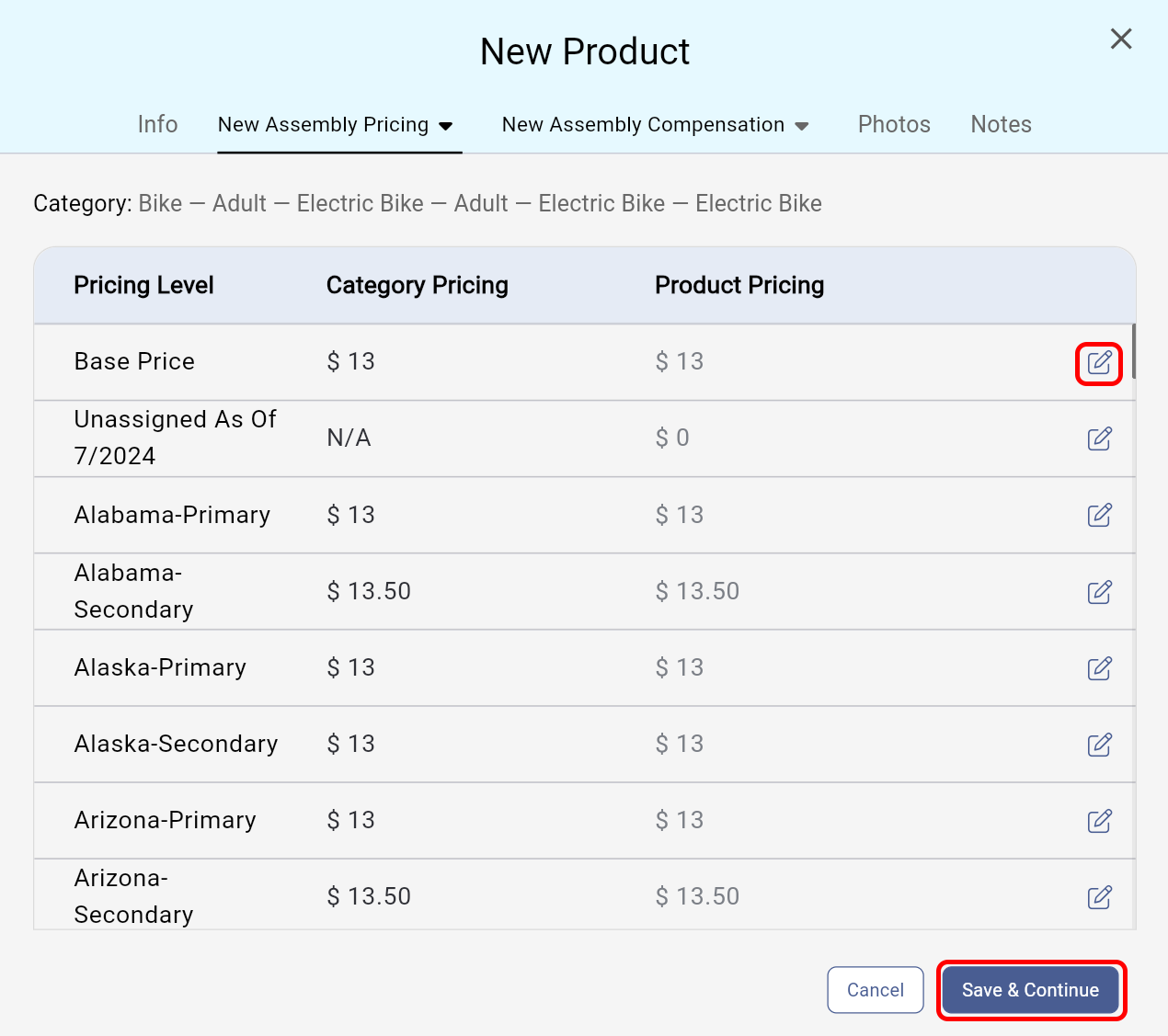
Task: Cancel the new product dialog
Action: (875, 990)
